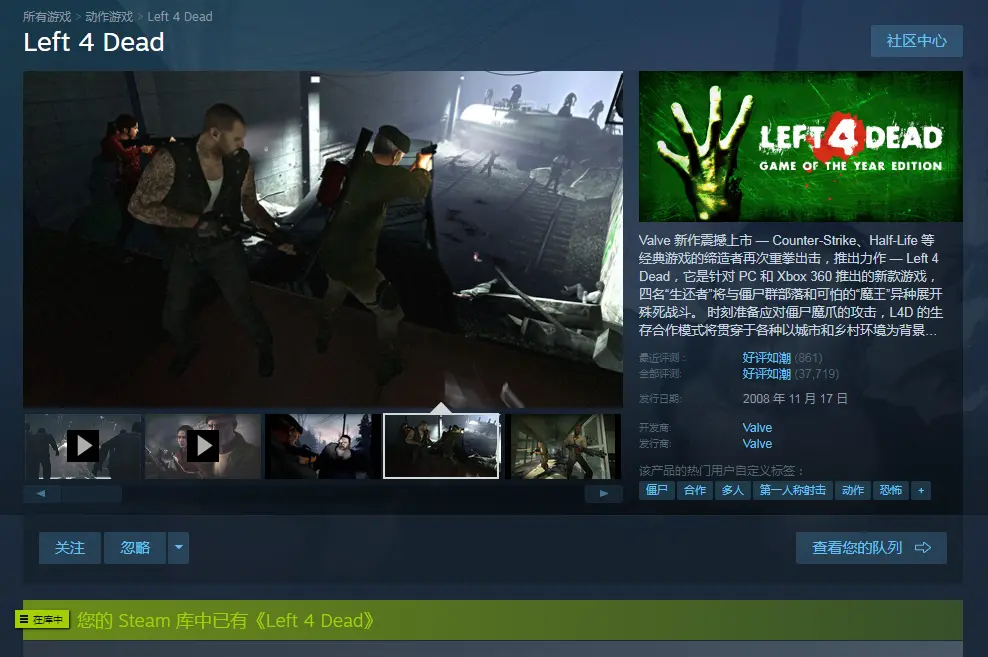This screenshot has height=657, width=988.
Task: Click the 查看您的队列 queue button
Action: [871, 547]
